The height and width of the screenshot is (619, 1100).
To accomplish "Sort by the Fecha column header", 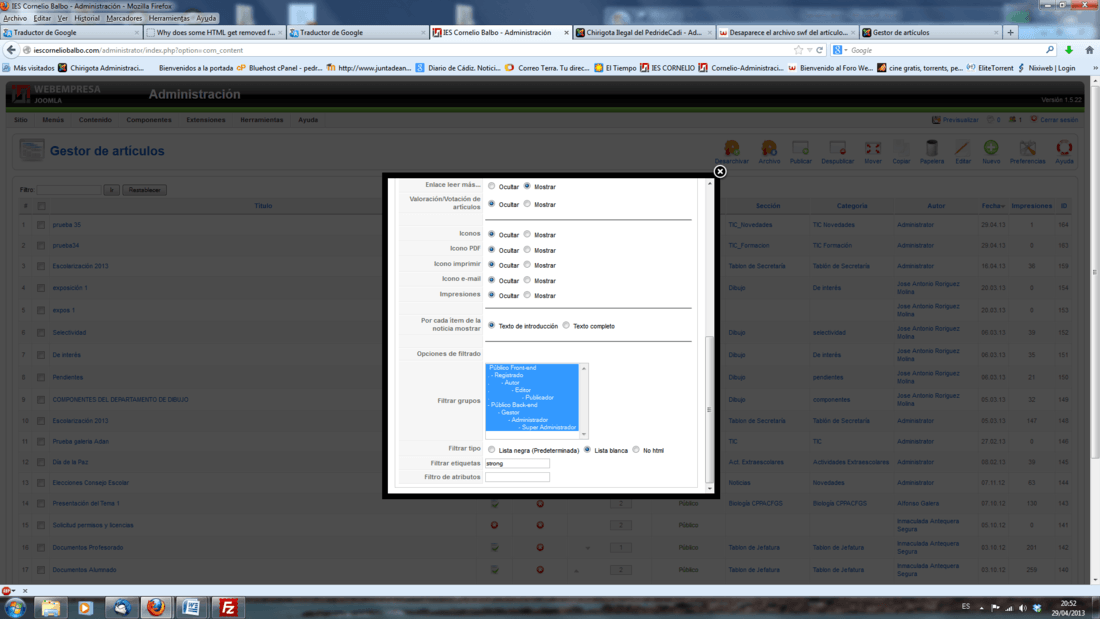I will click(x=993, y=206).
